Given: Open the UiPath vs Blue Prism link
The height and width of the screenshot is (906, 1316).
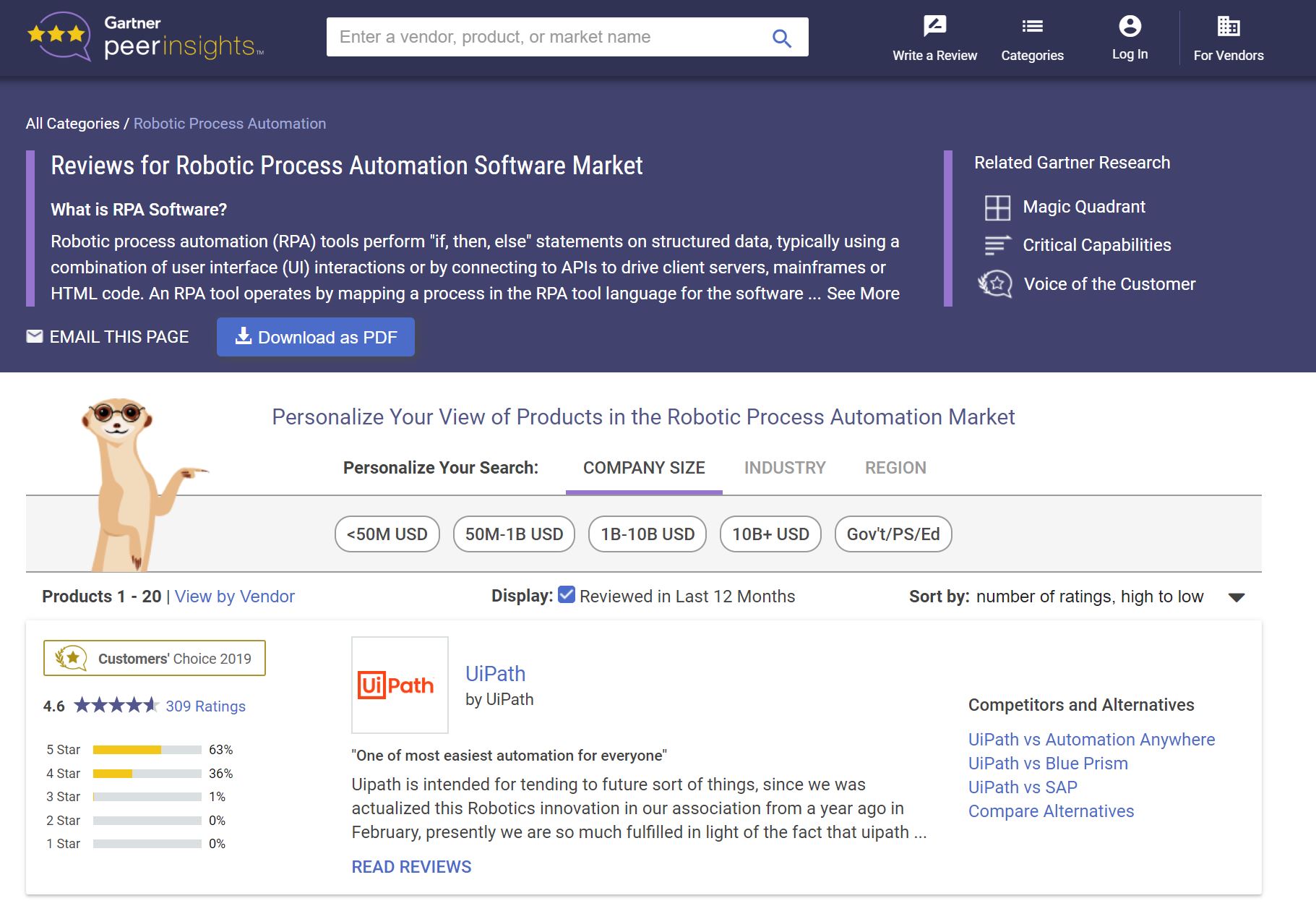Looking at the screenshot, I should coord(1048,764).
